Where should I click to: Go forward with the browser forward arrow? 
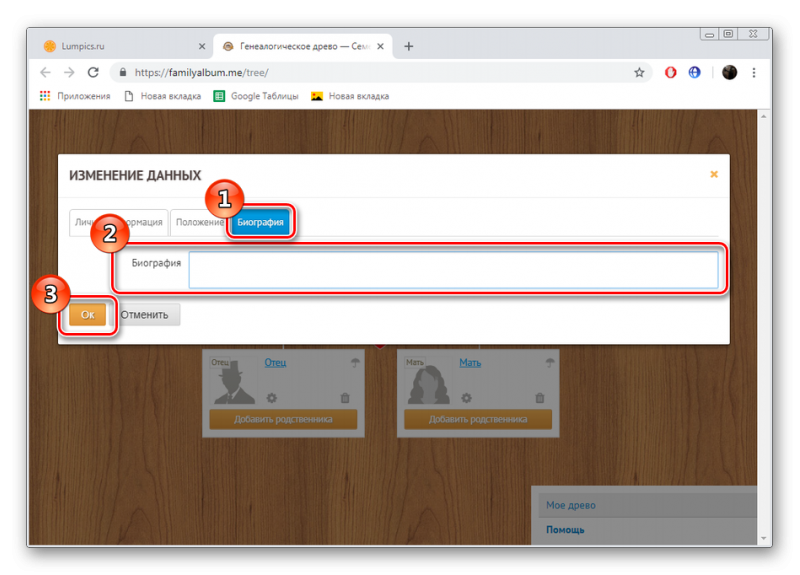69,72
